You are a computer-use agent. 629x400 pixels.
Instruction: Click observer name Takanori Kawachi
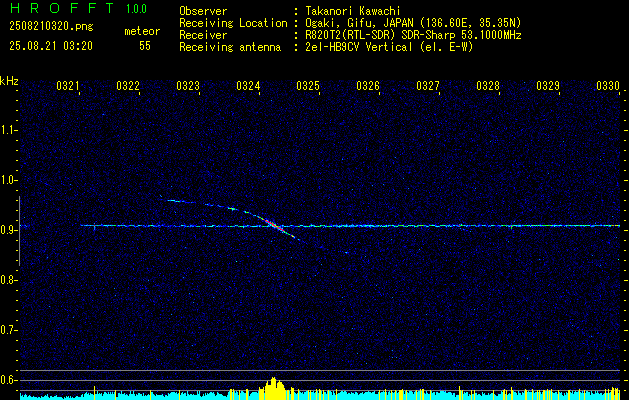tap(353, 11)
